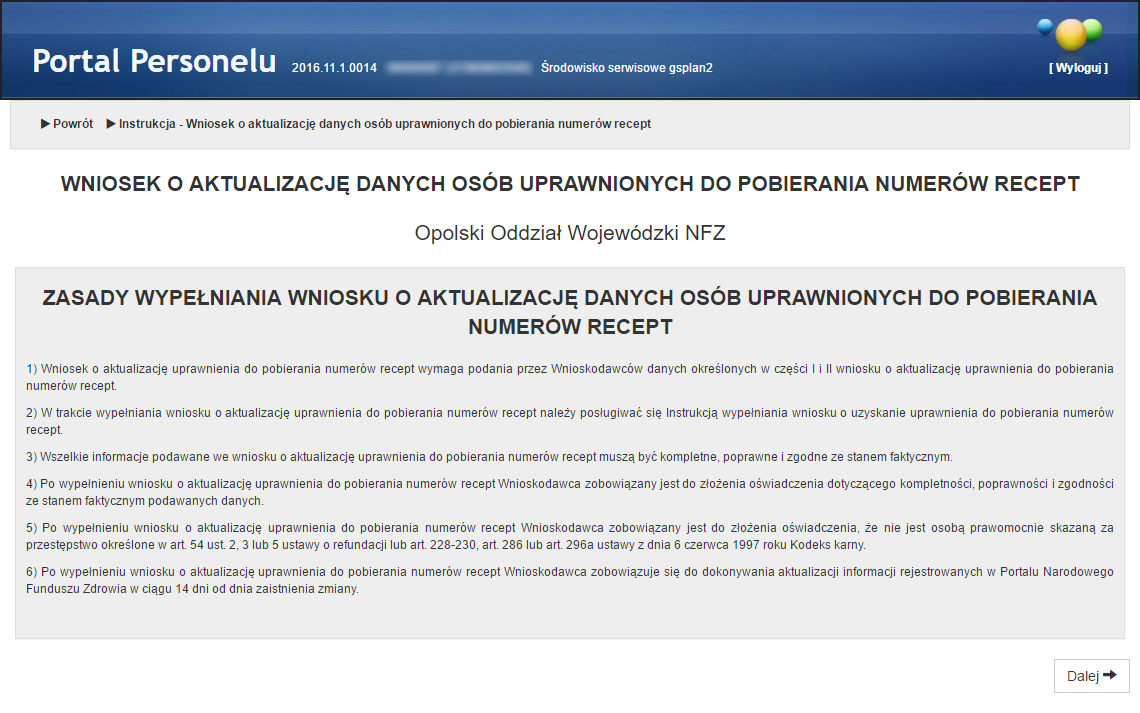The height and width of the screenshot is (713, 1140).
Task: Click rule 5 paragraph mentioning Kodeks karny
Action: (x=569, y=536)
